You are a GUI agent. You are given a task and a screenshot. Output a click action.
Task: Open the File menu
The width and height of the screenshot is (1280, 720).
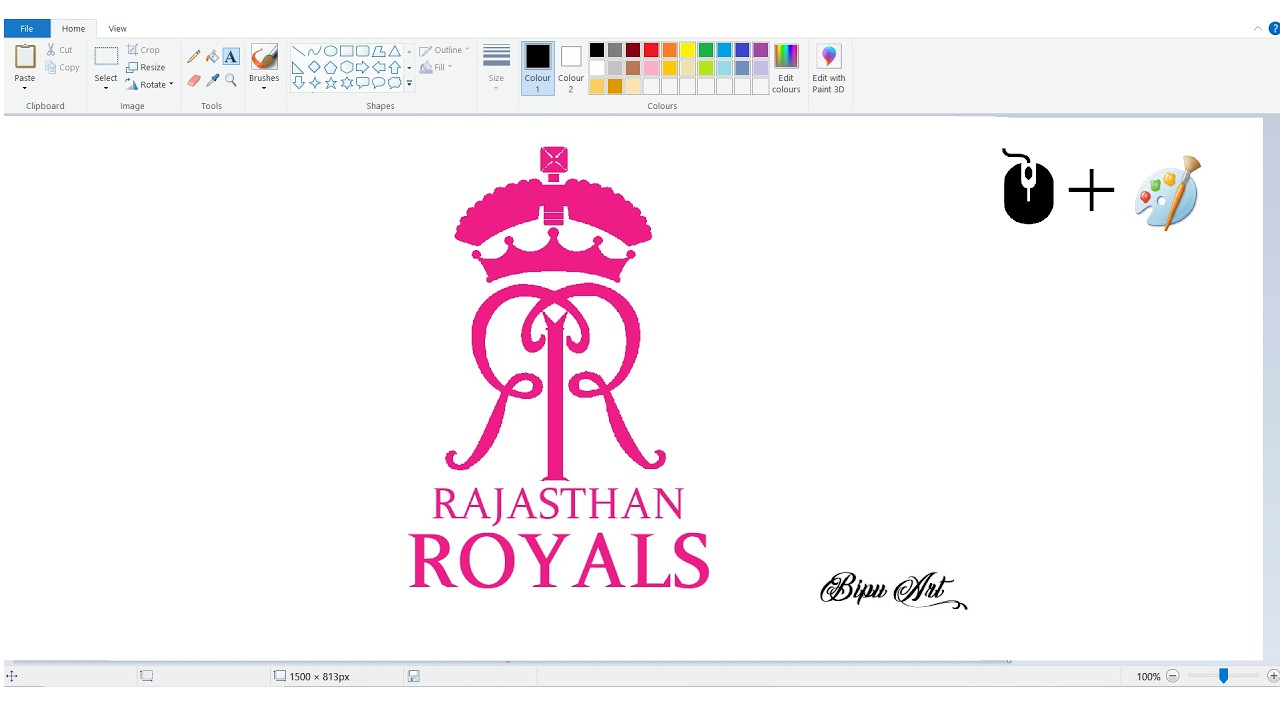27,29
